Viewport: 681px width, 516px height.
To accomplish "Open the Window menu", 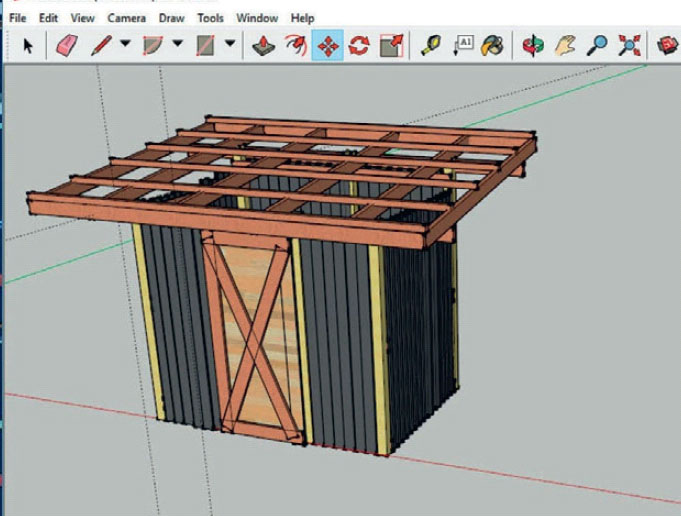I will pos(257,18).
